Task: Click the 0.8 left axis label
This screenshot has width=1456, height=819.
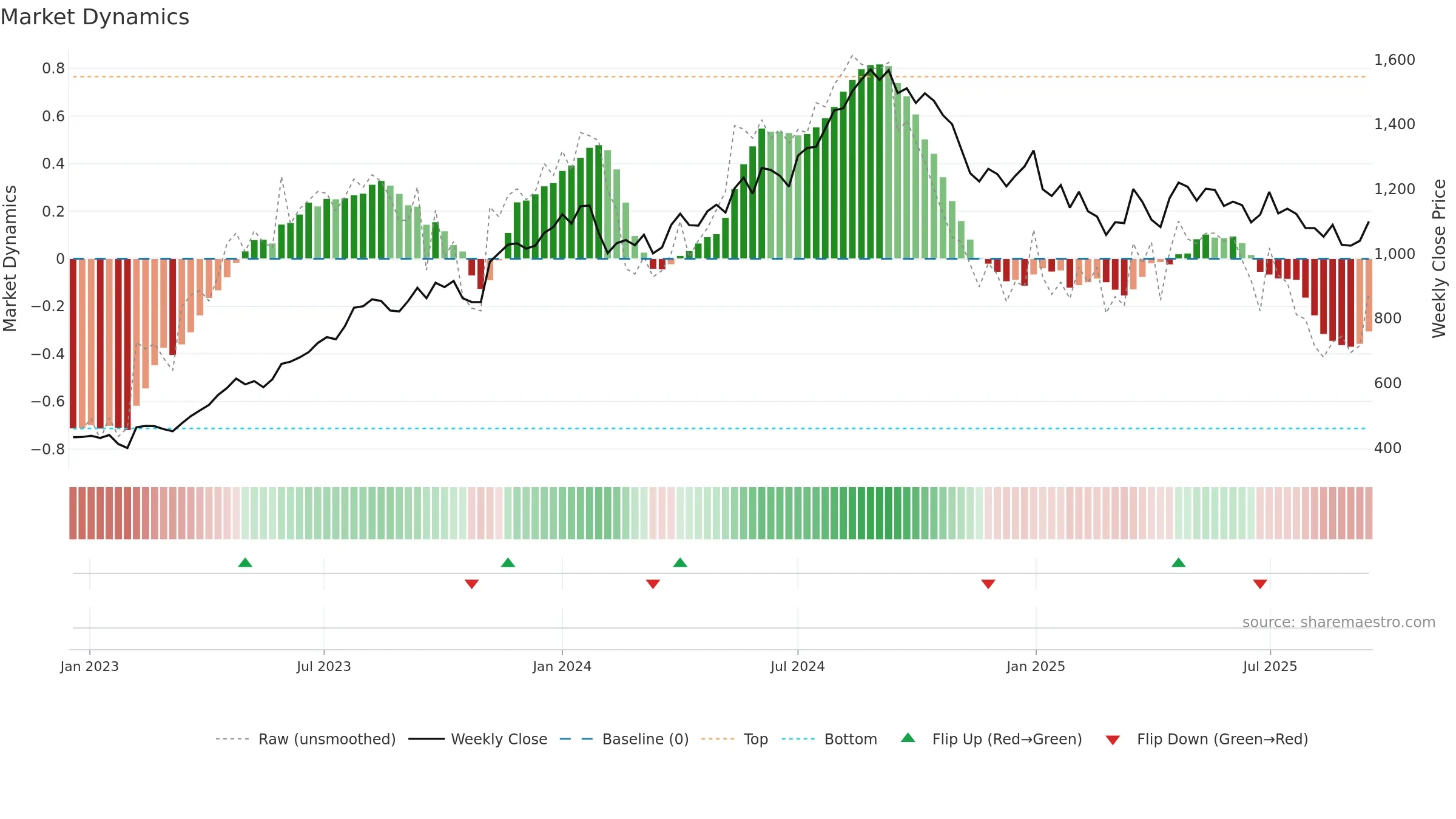Action: pos(53,68)
